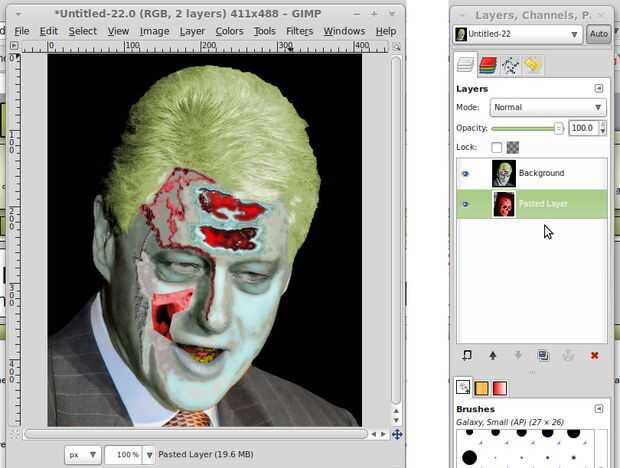This screenshot has height=468, width=620.
Task: Click the image navigation cross icon
Action: click(x=397, y=435)
